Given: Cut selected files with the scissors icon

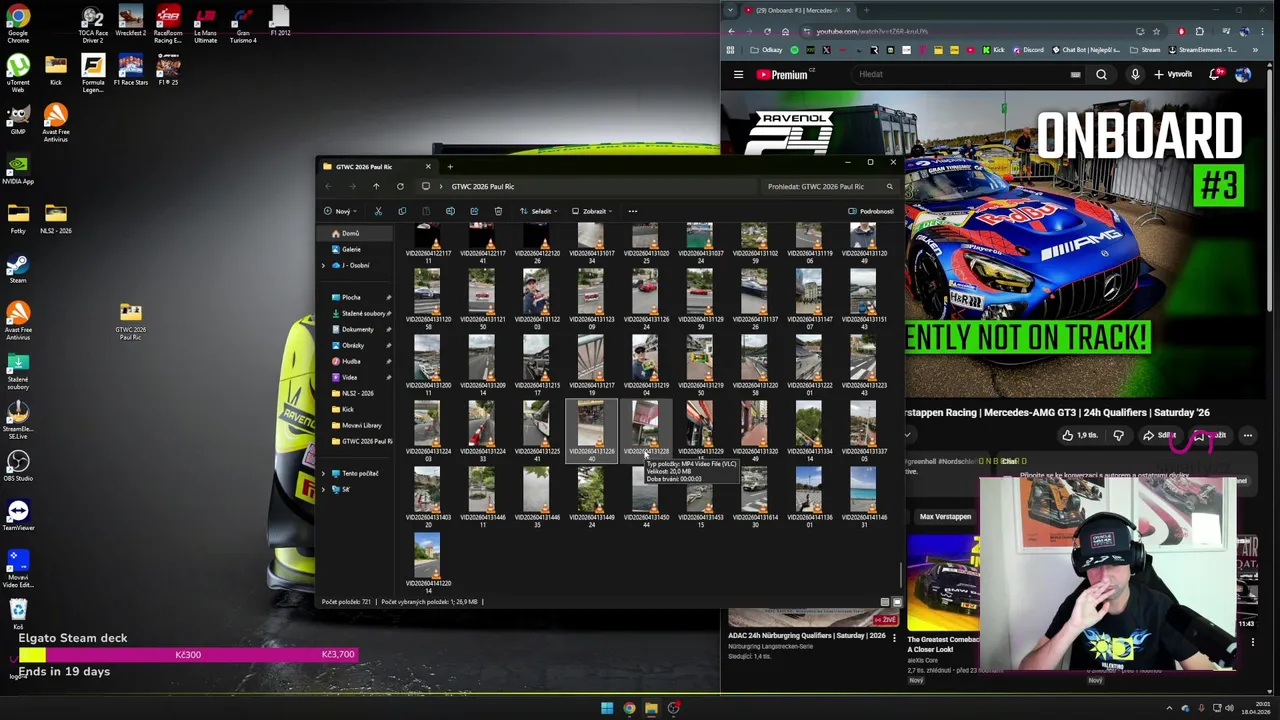Looking at the screenshot, I should (378, 211).
